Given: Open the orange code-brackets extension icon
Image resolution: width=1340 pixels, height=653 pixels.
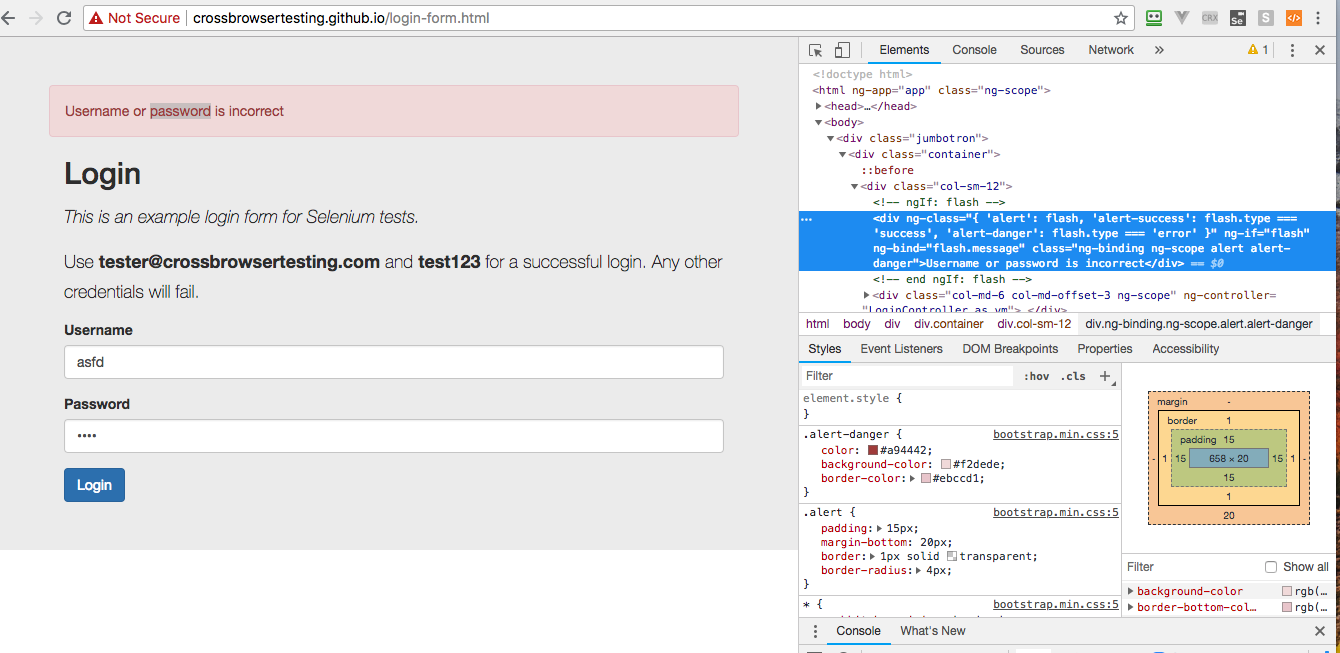Looking at the screenshot, I should click(1294, 18).
